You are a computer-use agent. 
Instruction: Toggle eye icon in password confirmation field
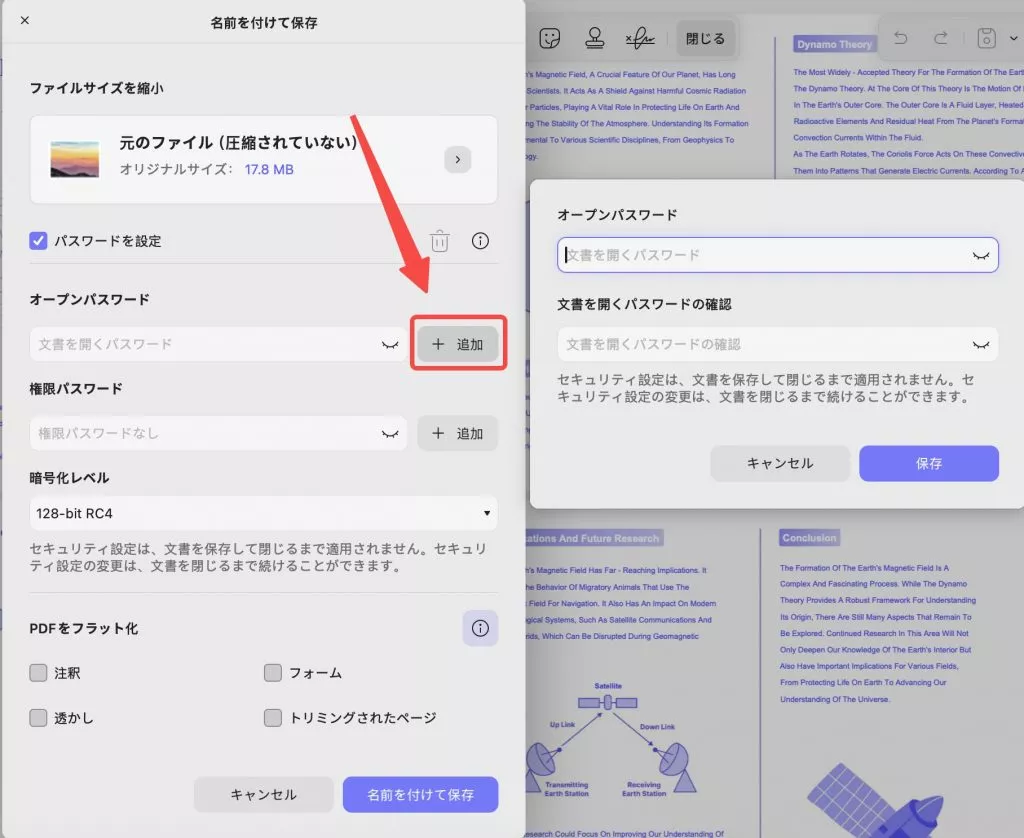(x=980, y=345)
